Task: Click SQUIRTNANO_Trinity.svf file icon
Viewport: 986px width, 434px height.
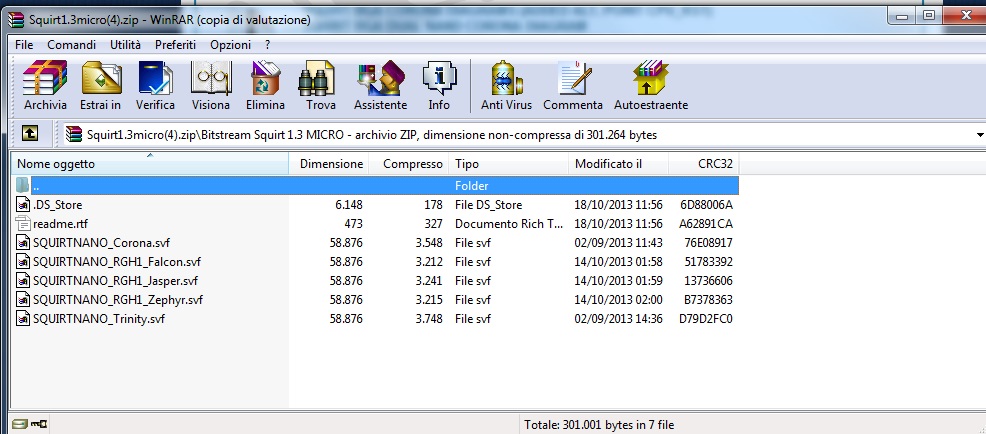Action: [x=23, y=319]
